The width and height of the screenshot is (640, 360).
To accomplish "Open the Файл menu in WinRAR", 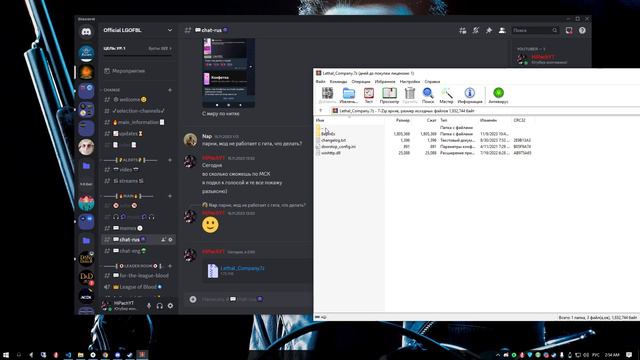I will [320, 82].
